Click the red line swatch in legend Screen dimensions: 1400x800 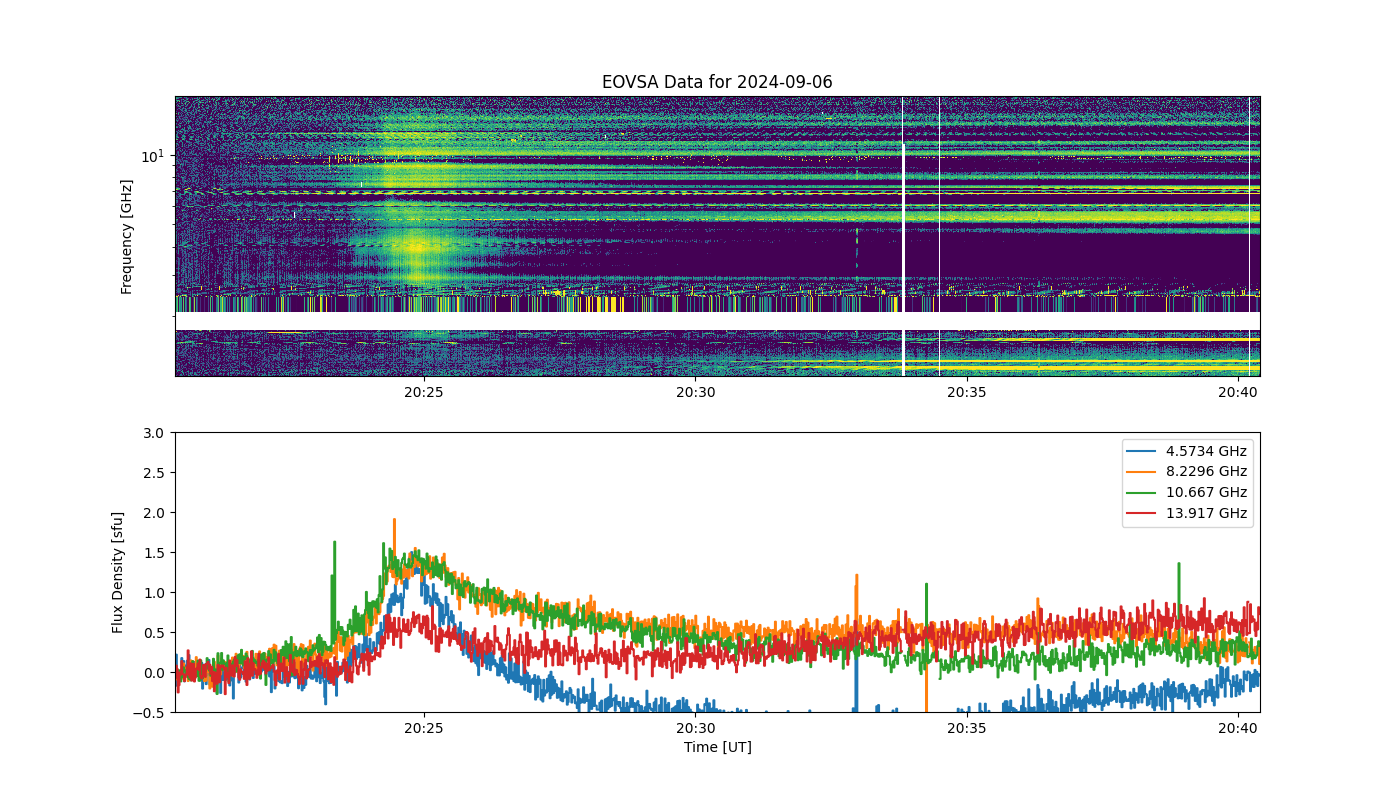[1142, 513]
